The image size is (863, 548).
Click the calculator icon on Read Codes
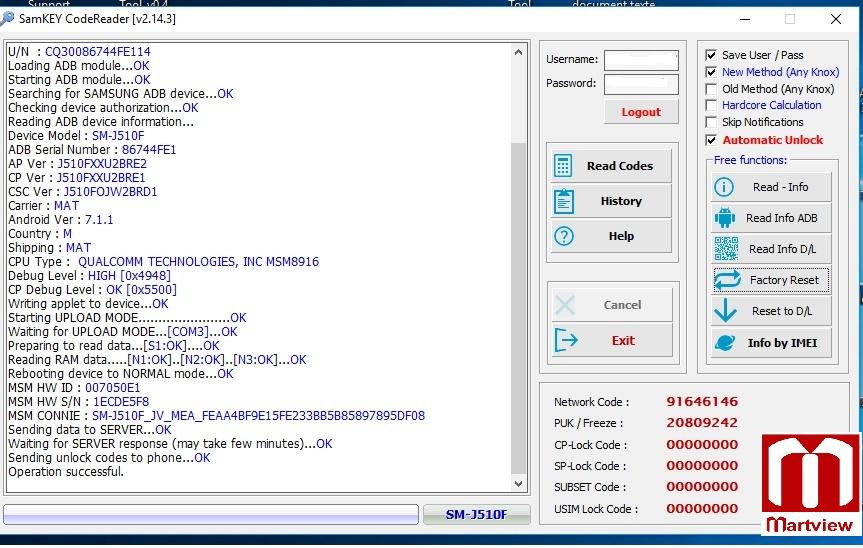pyautogui.click(x=563, y=166)
